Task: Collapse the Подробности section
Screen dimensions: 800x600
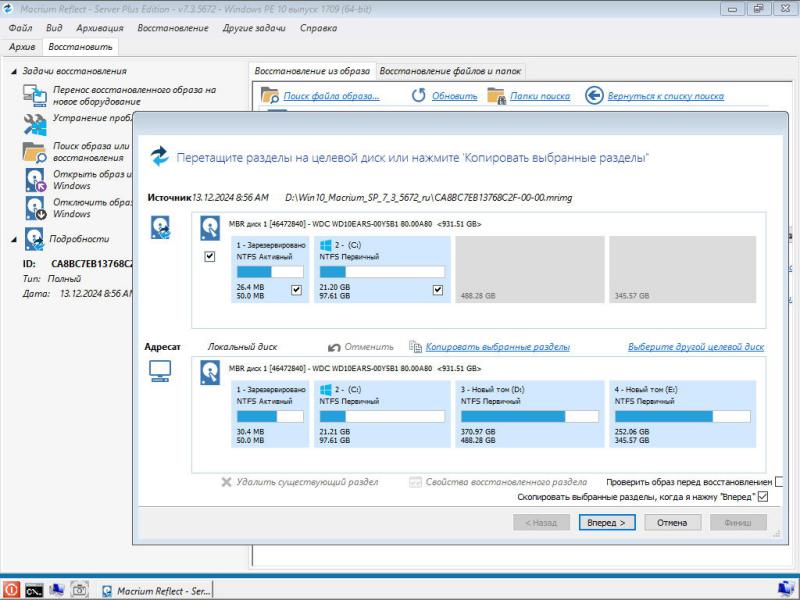Action: click(14, 239)
